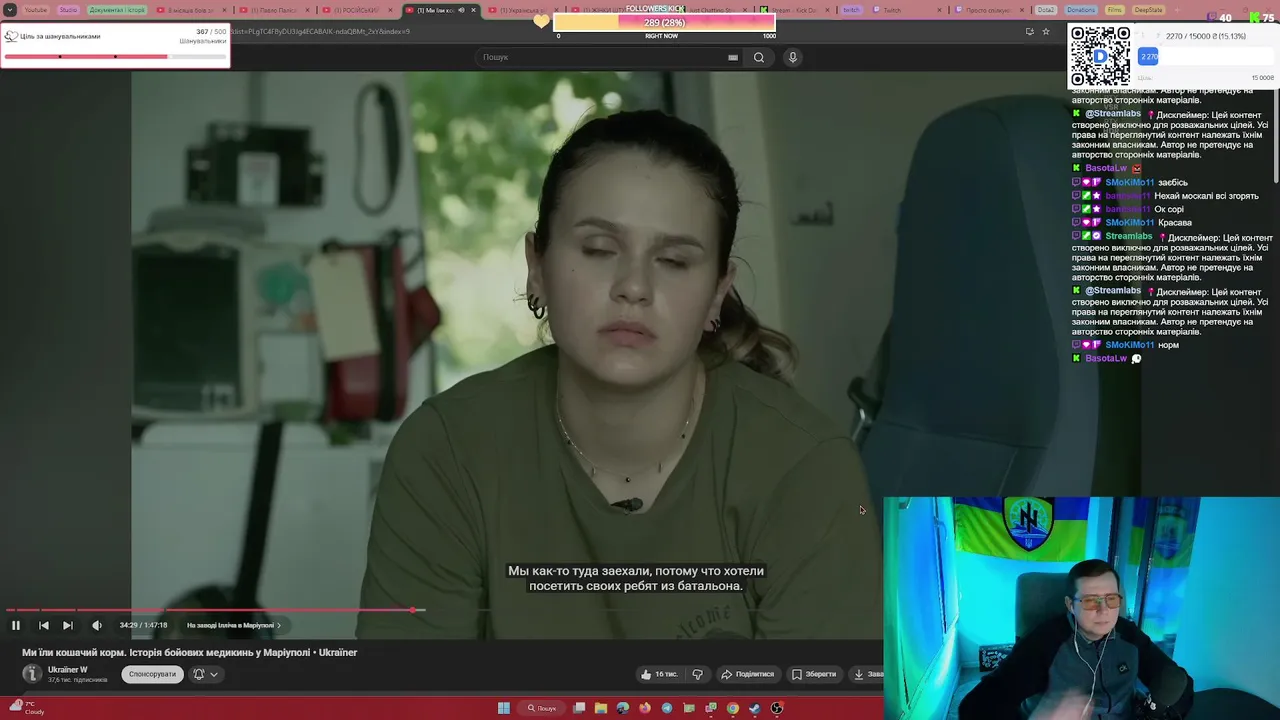Open the 'Документал і історія' tab group
Screen dimensions: 1280x720
(117, 10)
